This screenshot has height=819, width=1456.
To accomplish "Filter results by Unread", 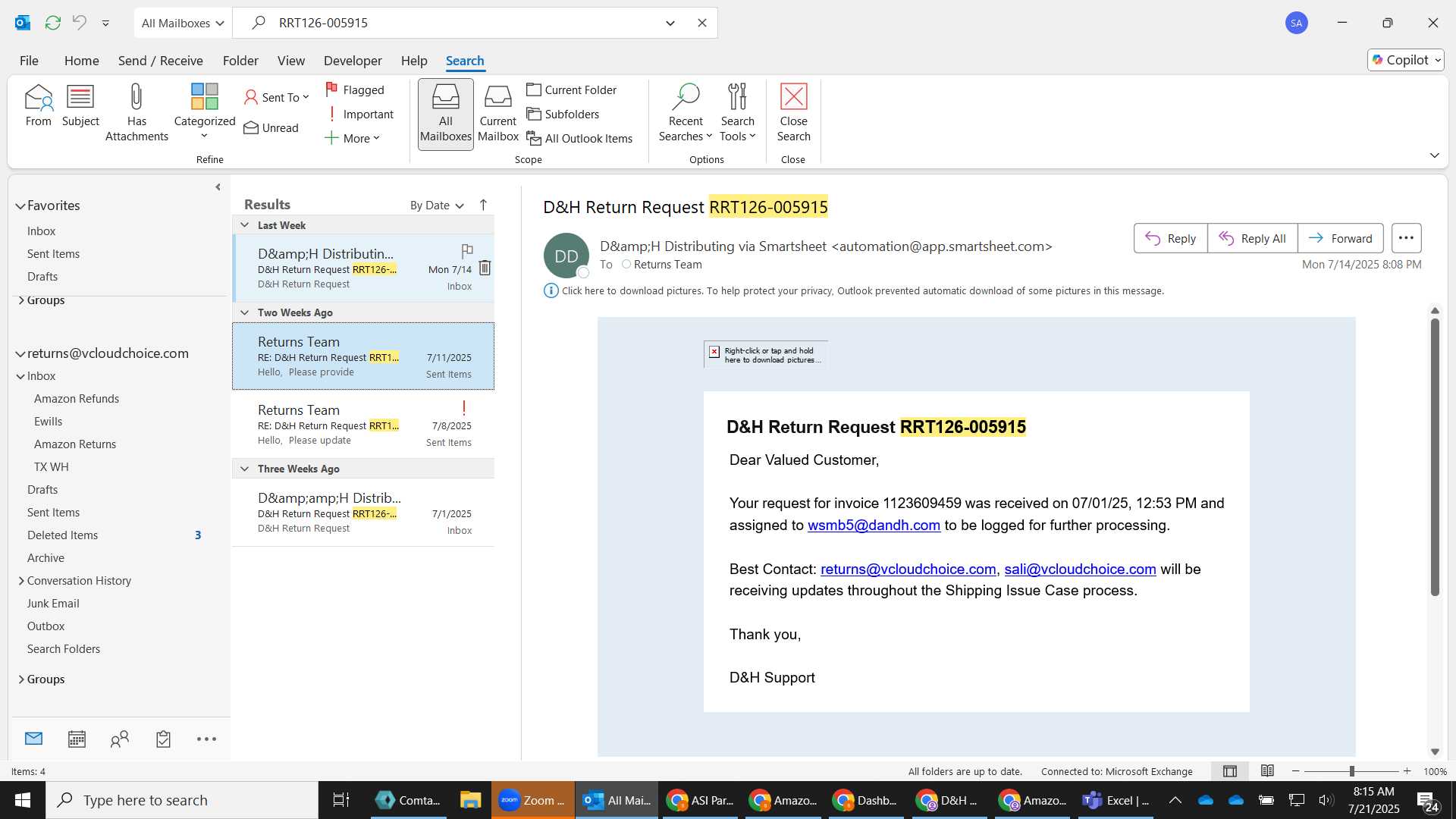I will point(271,127).
